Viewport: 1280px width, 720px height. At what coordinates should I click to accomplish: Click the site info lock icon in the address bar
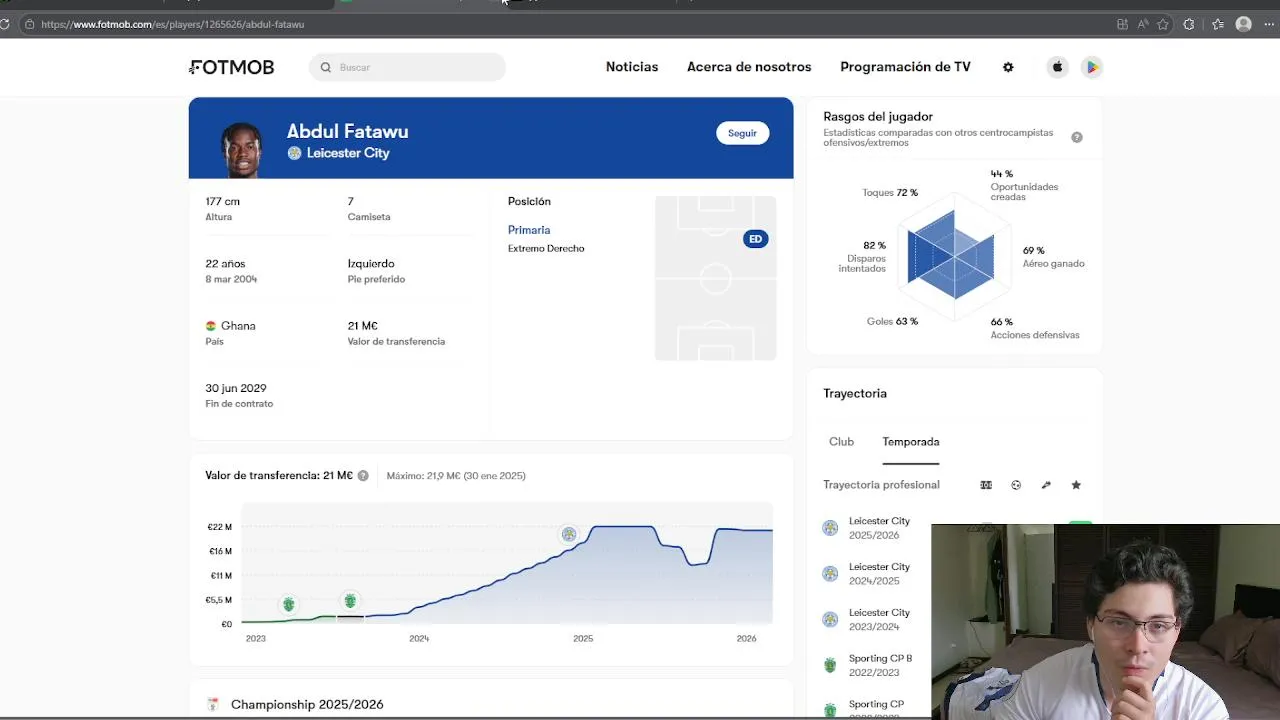pyautogui.click(x=29, y=24)
